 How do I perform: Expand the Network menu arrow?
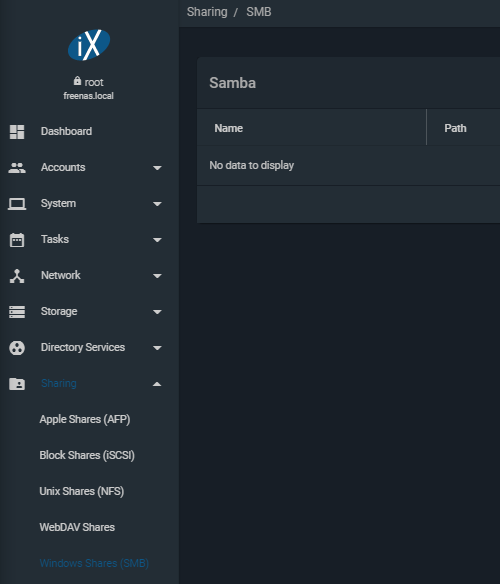tap(157, 276)
